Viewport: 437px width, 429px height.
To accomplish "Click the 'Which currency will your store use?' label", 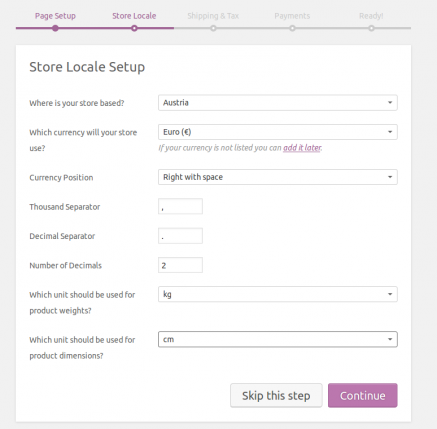I will [x=83, y=140].
